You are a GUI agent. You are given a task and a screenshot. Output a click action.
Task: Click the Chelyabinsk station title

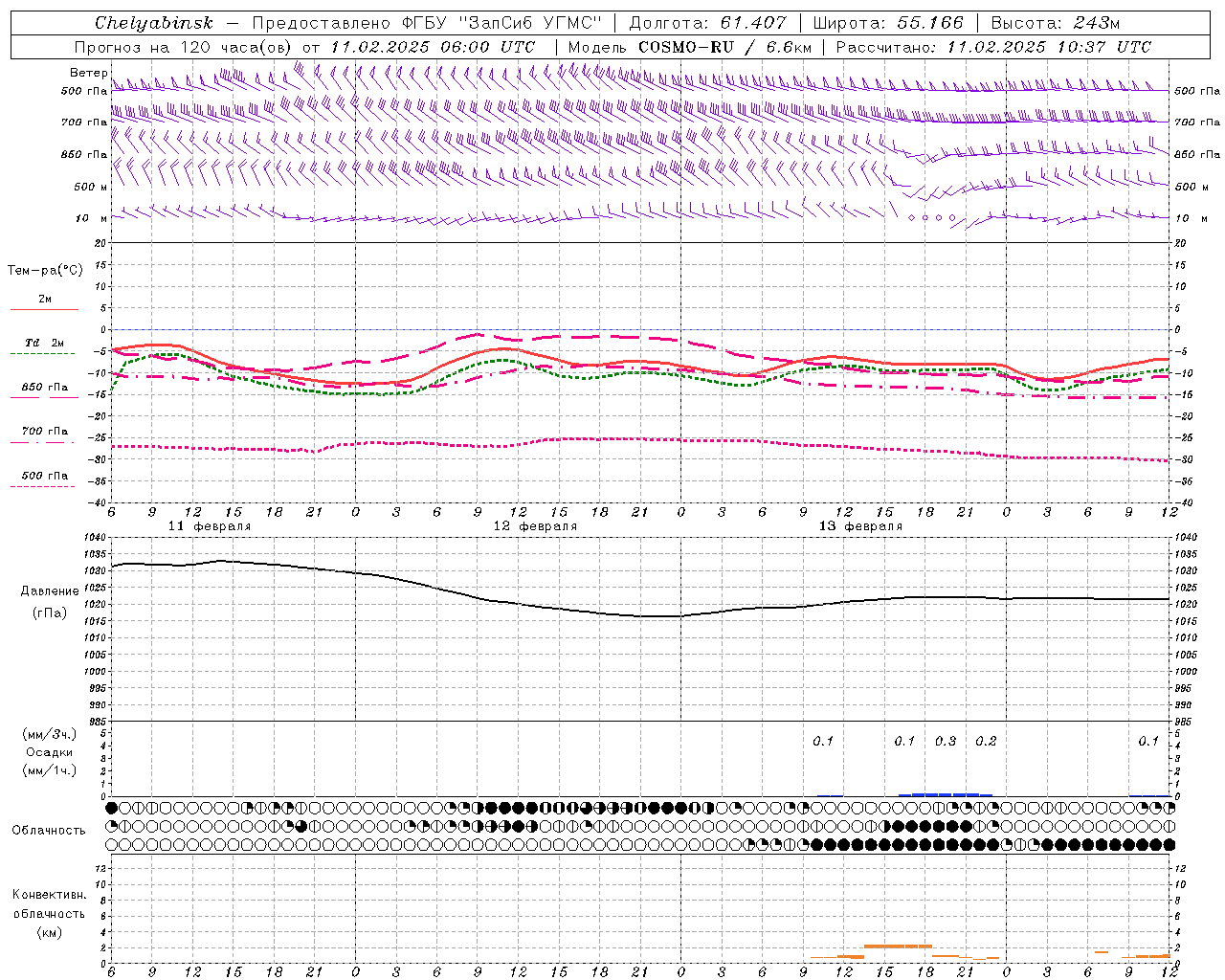coord(154,23)
